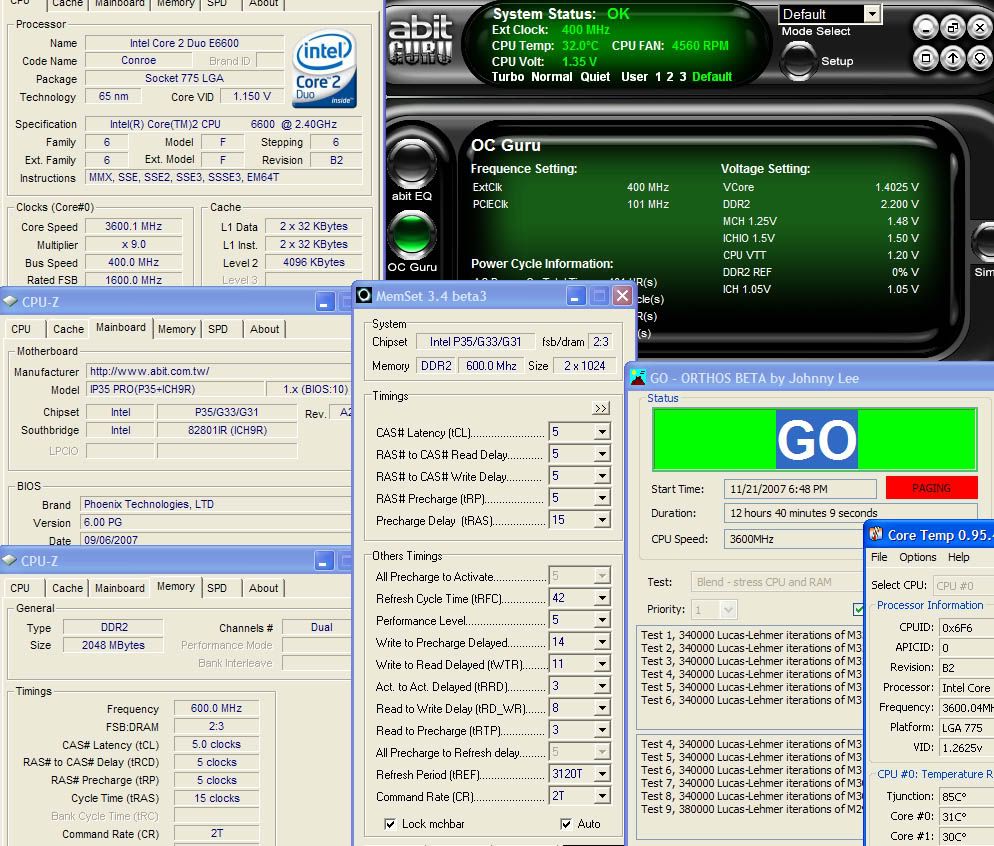
Task: Click the up-arrow round button in abit Guru
Action: click(x=953, y=58)
